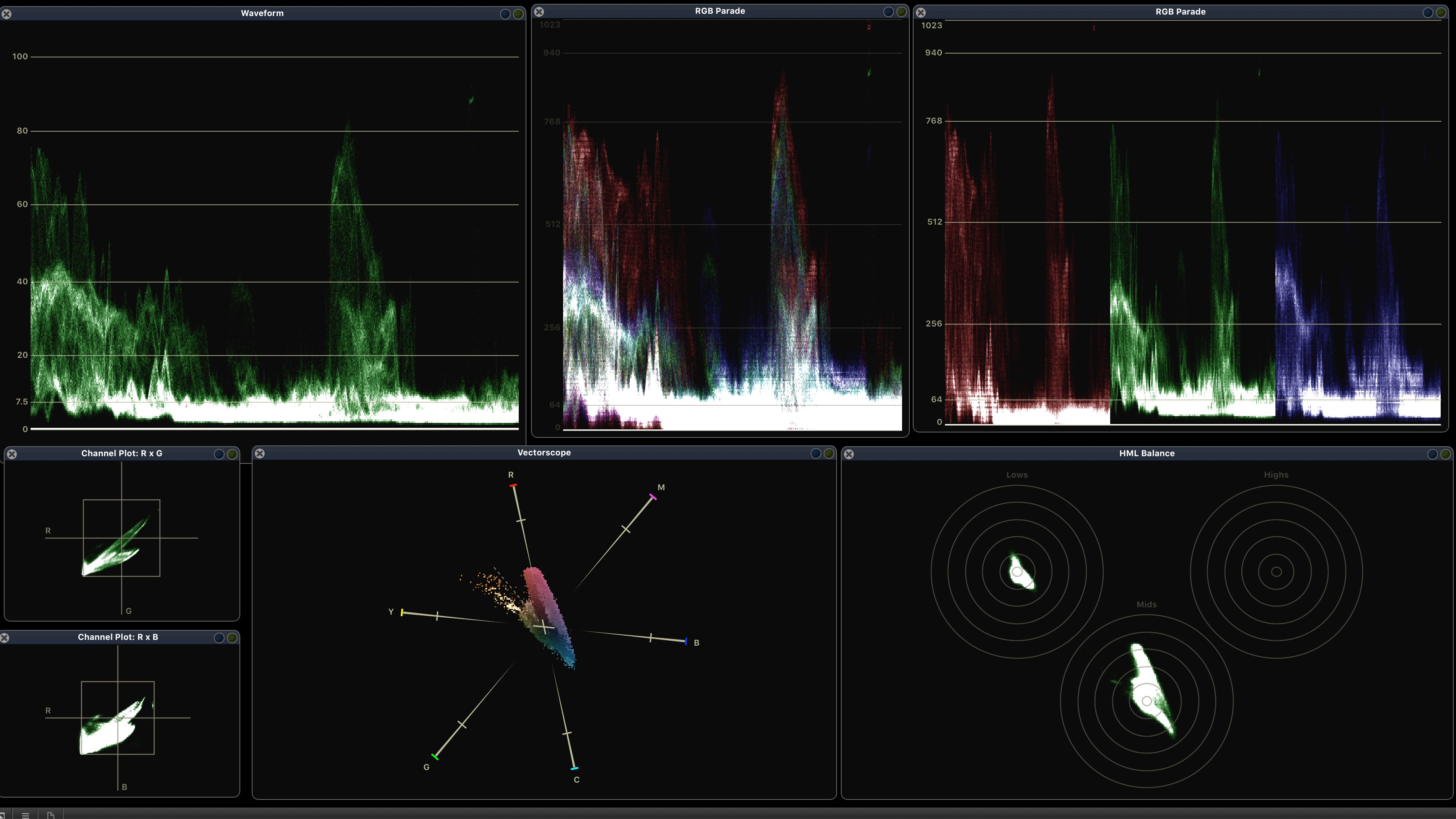The width and height of the screenshot is (1456, 819).
Task: Close the Vectorscope panel
Action: (259, 453)
